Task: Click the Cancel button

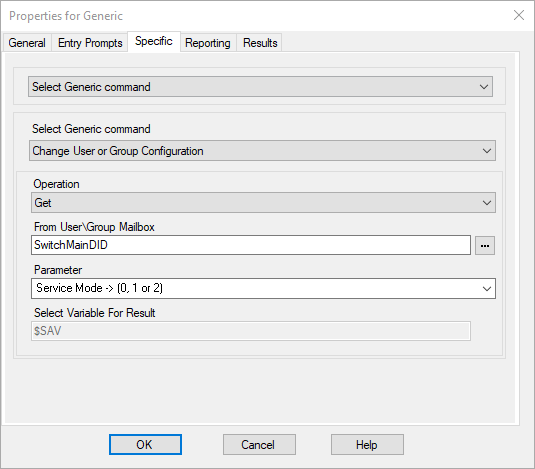Action: click(x=259, y=444)
